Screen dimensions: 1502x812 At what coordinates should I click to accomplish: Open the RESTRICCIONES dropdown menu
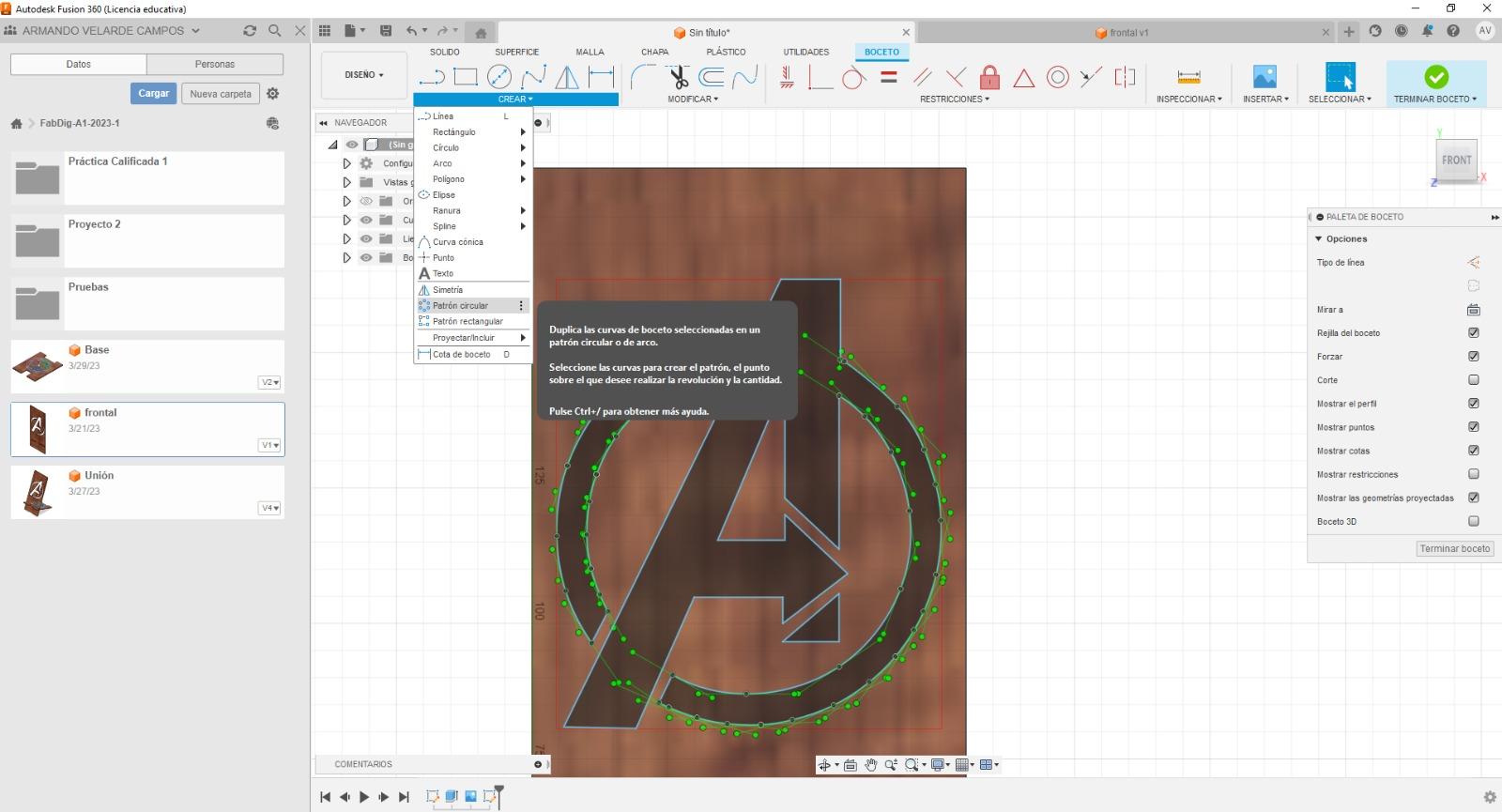coord(955,99)
